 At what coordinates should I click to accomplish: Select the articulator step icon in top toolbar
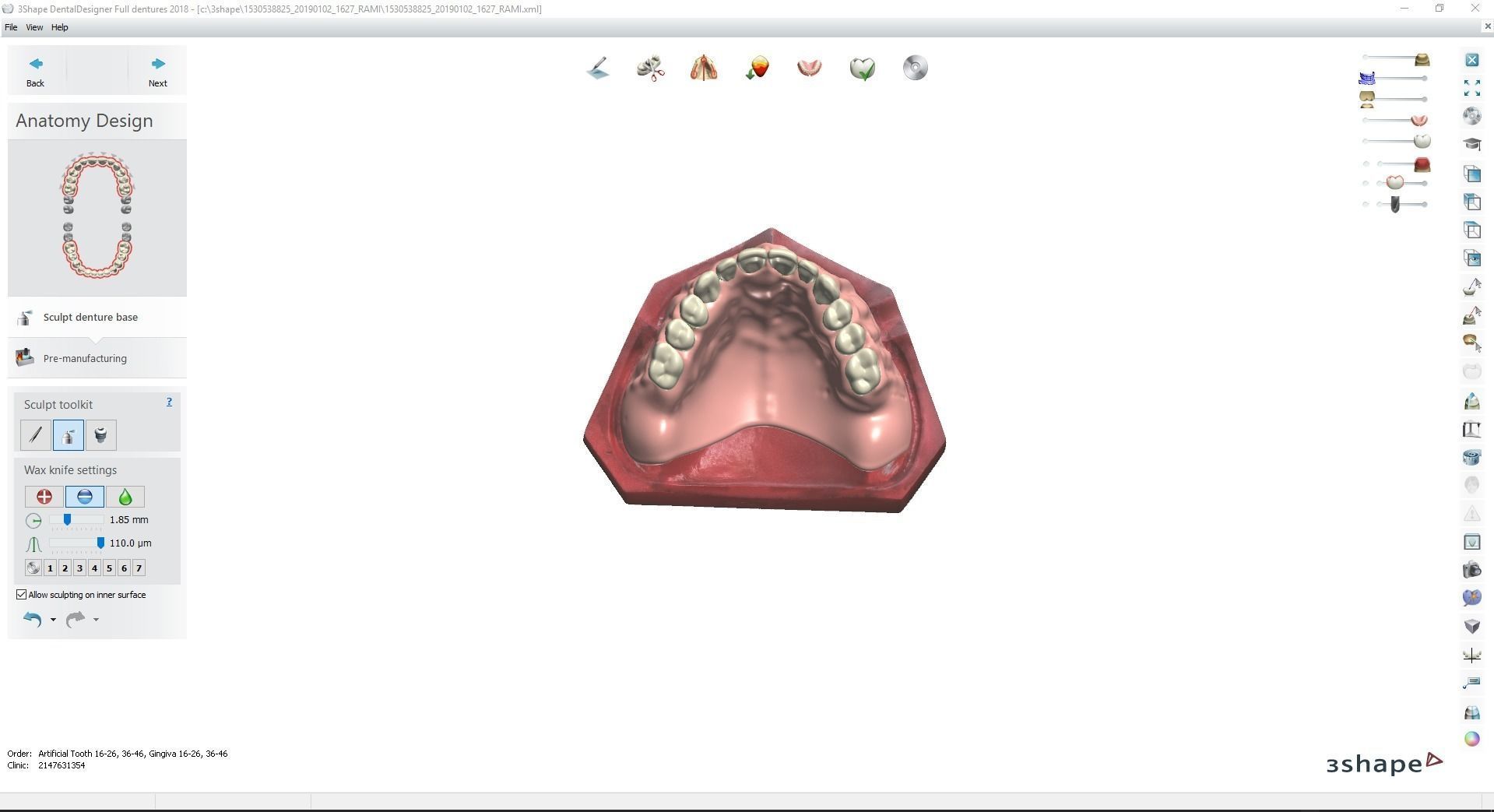click(704, 69)
